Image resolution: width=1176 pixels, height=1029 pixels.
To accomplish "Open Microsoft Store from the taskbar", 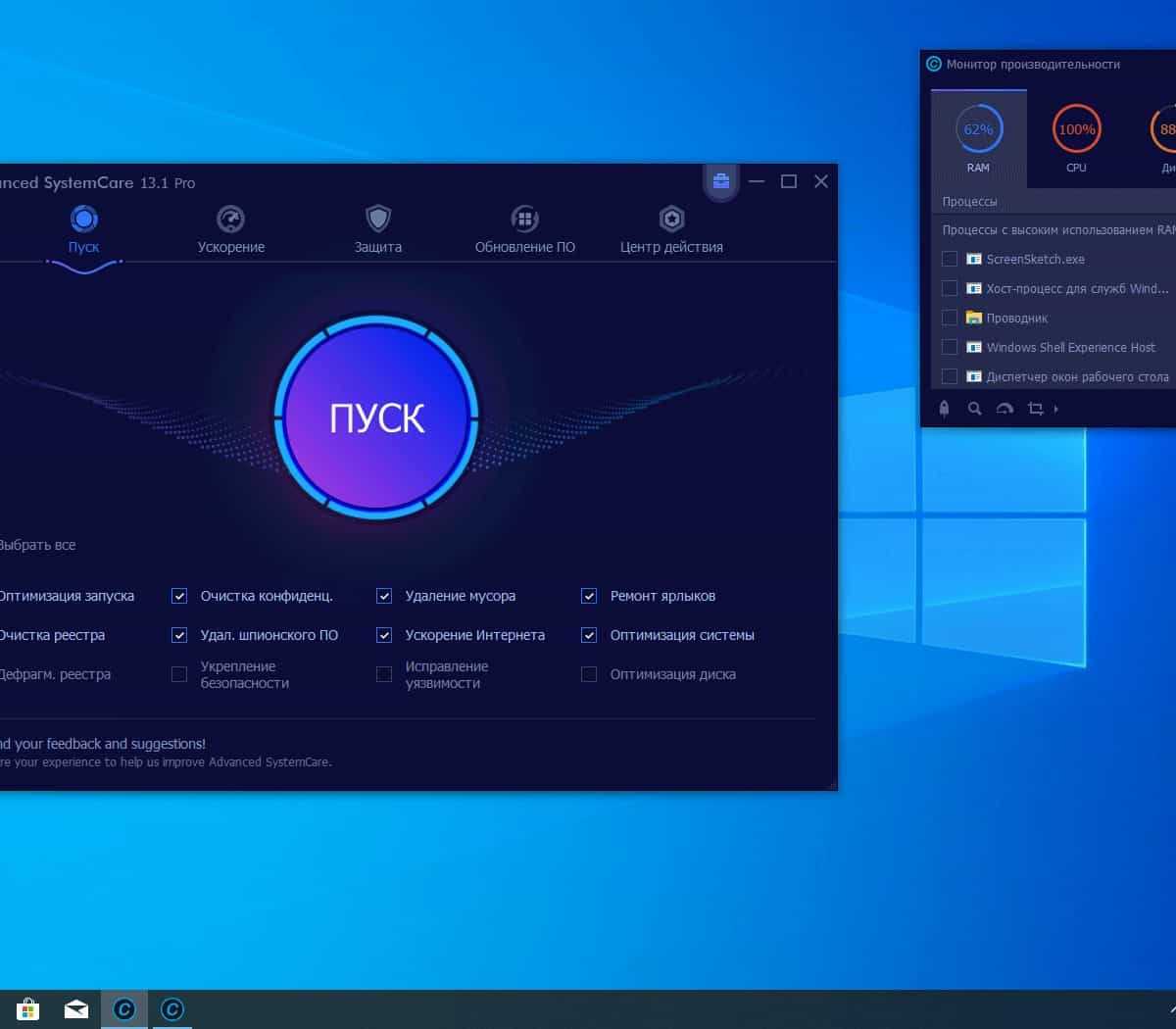I will coord(28,1008).
